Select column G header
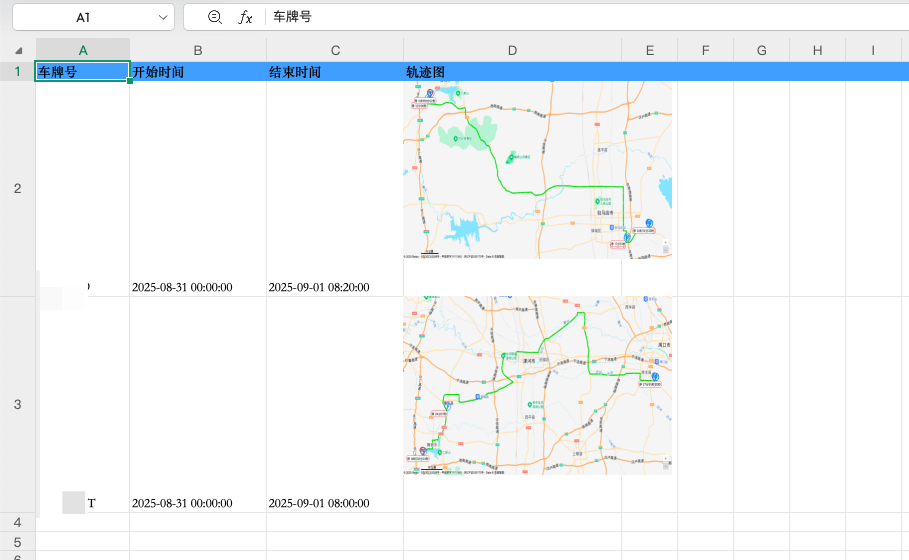The width and height of the screenshot is (909, 560). click(762, 50)
